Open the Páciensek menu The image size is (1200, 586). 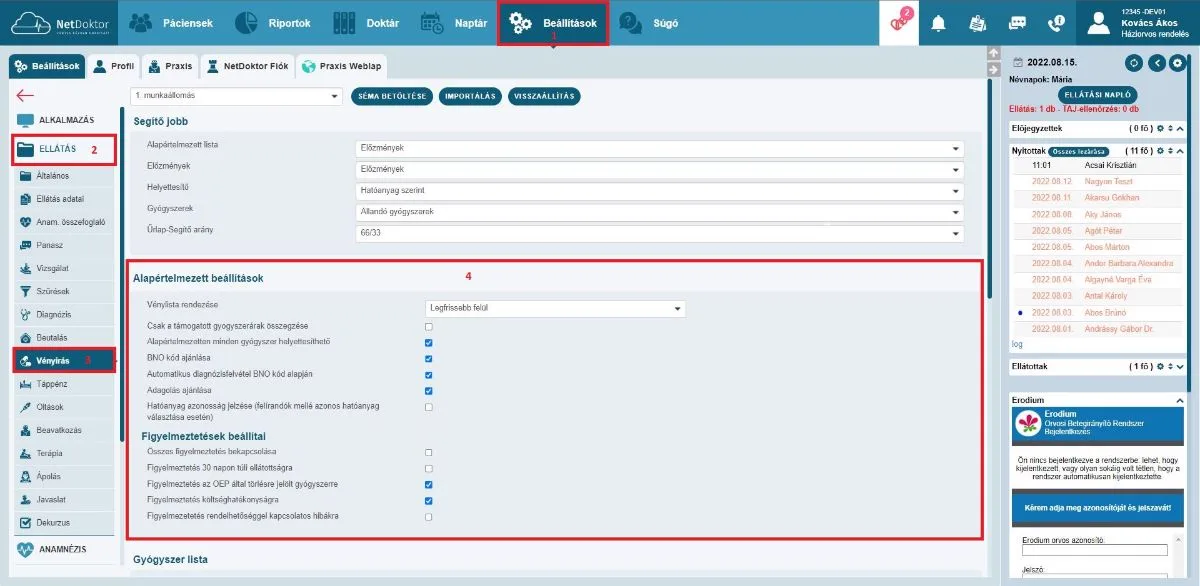171,22
